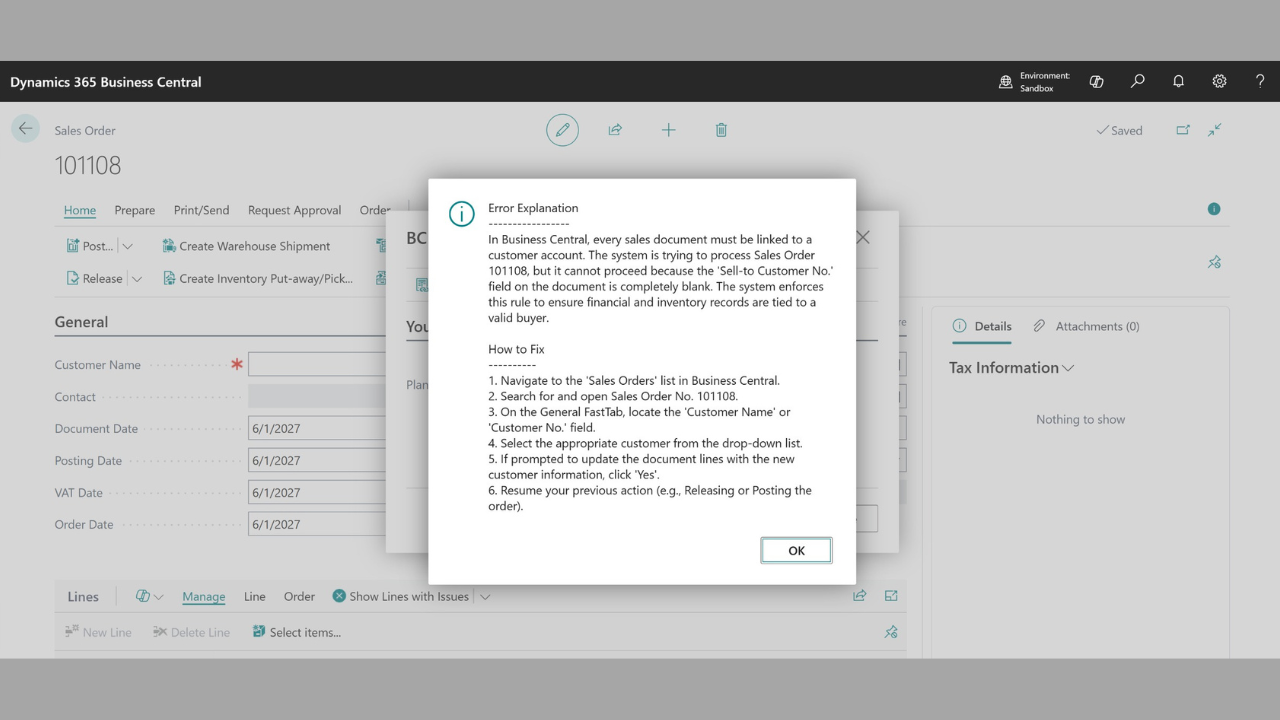This screenshot has height=720, width=1280.
Task: Open the search magnifier in the top bar
Action: (x=1138, y=82)
